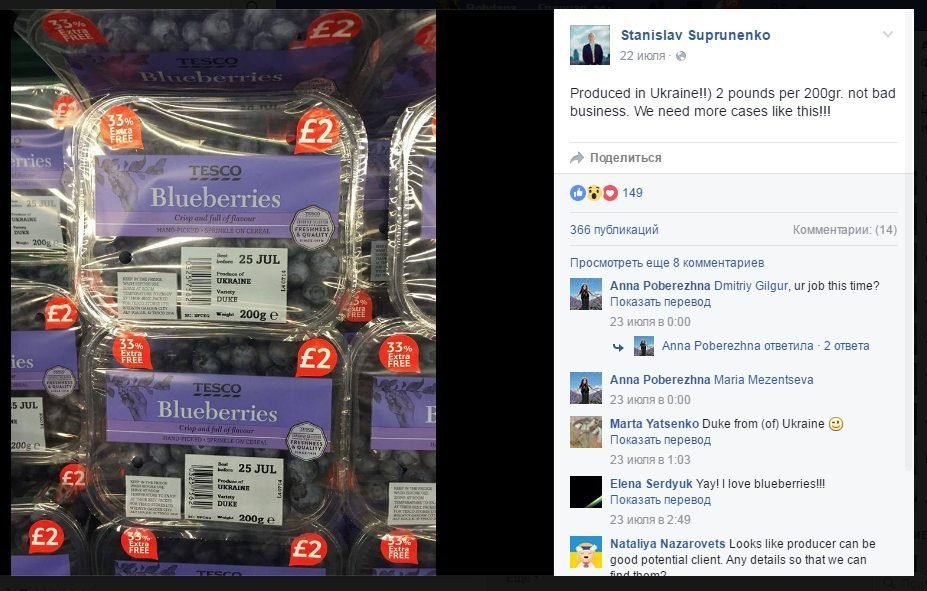
Task: Click the Tesco blueberries photo
Action: tap(223, 292)
